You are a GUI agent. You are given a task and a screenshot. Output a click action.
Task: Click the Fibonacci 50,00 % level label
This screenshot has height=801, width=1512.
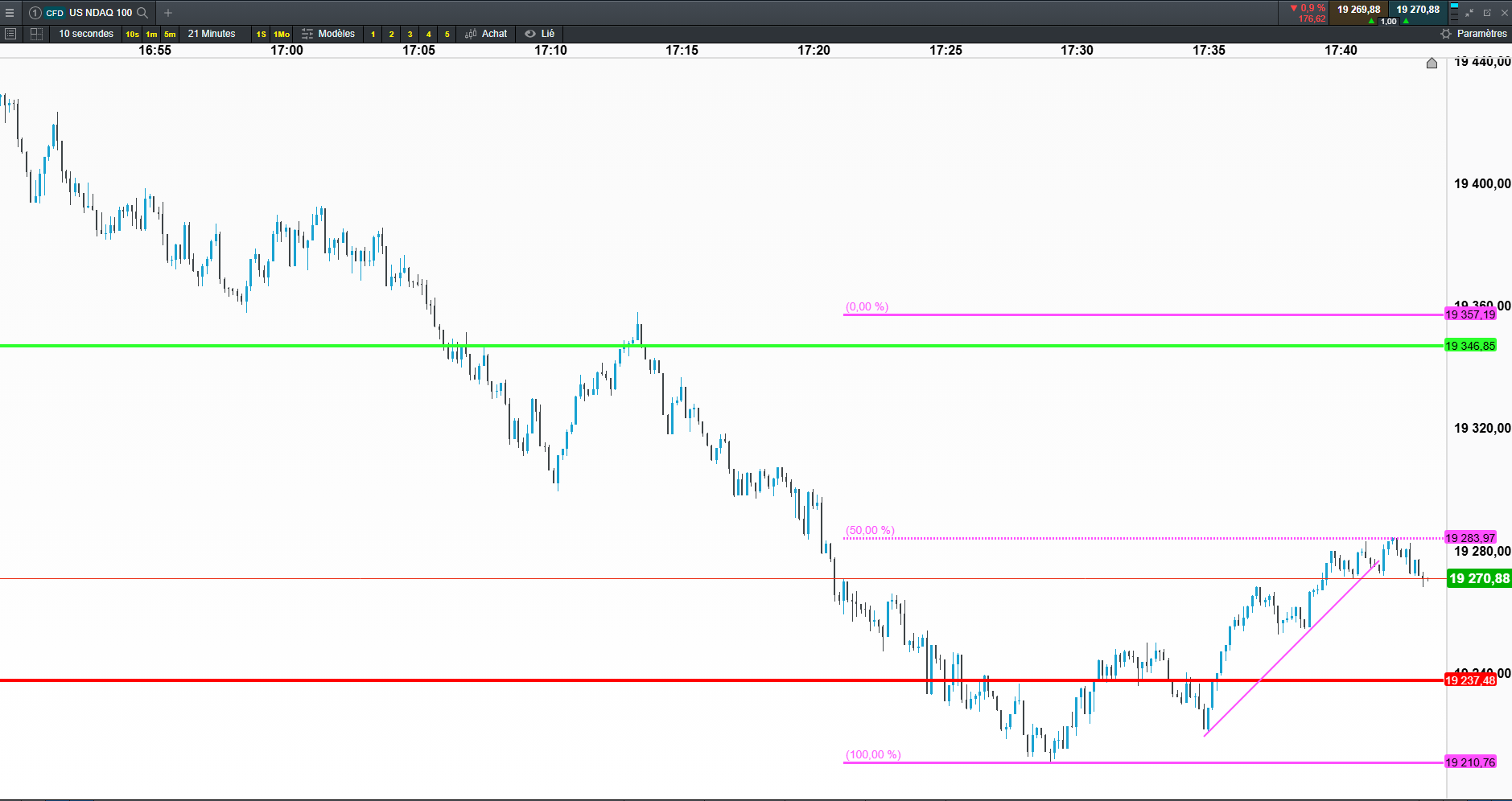click(x=870, y=530)
